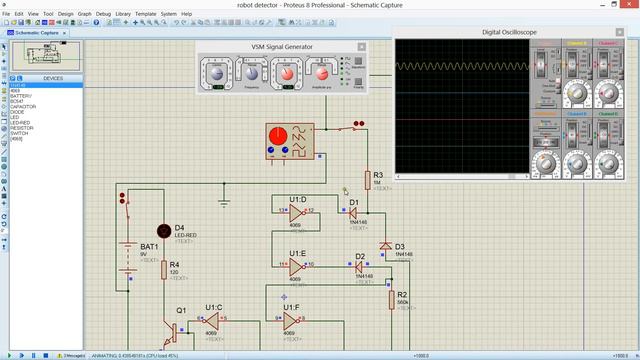Image resolution: width=640 pixels, height=360 pixels.
Task: Select BATTERY in the devices list
Action: tap(46, 96)
